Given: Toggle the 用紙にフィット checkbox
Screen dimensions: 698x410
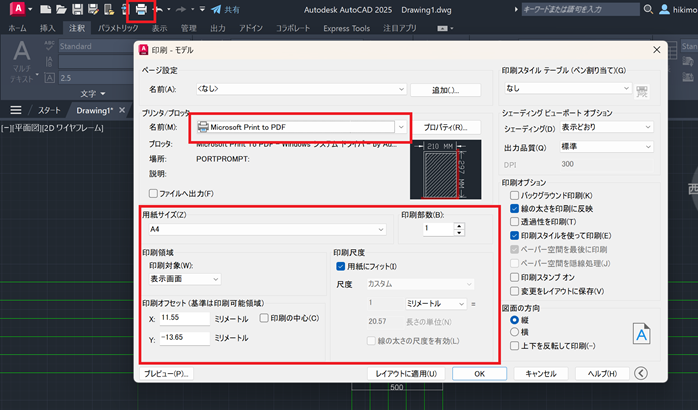Looking at the screenshot, I should (x=341, y=266).
